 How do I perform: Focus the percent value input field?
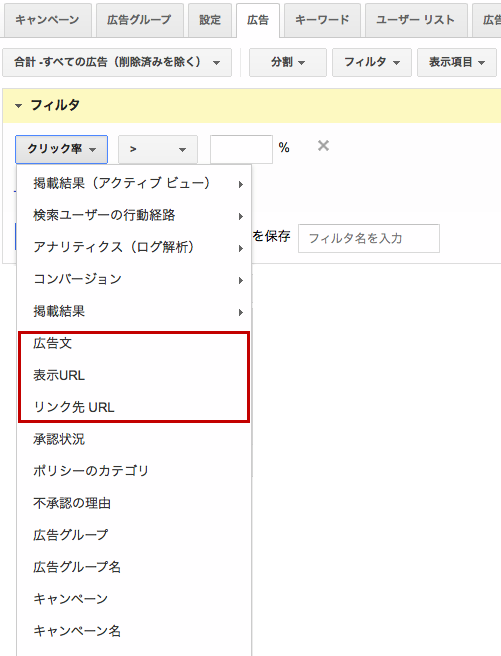pyautogui.click(x=241, y=149)
